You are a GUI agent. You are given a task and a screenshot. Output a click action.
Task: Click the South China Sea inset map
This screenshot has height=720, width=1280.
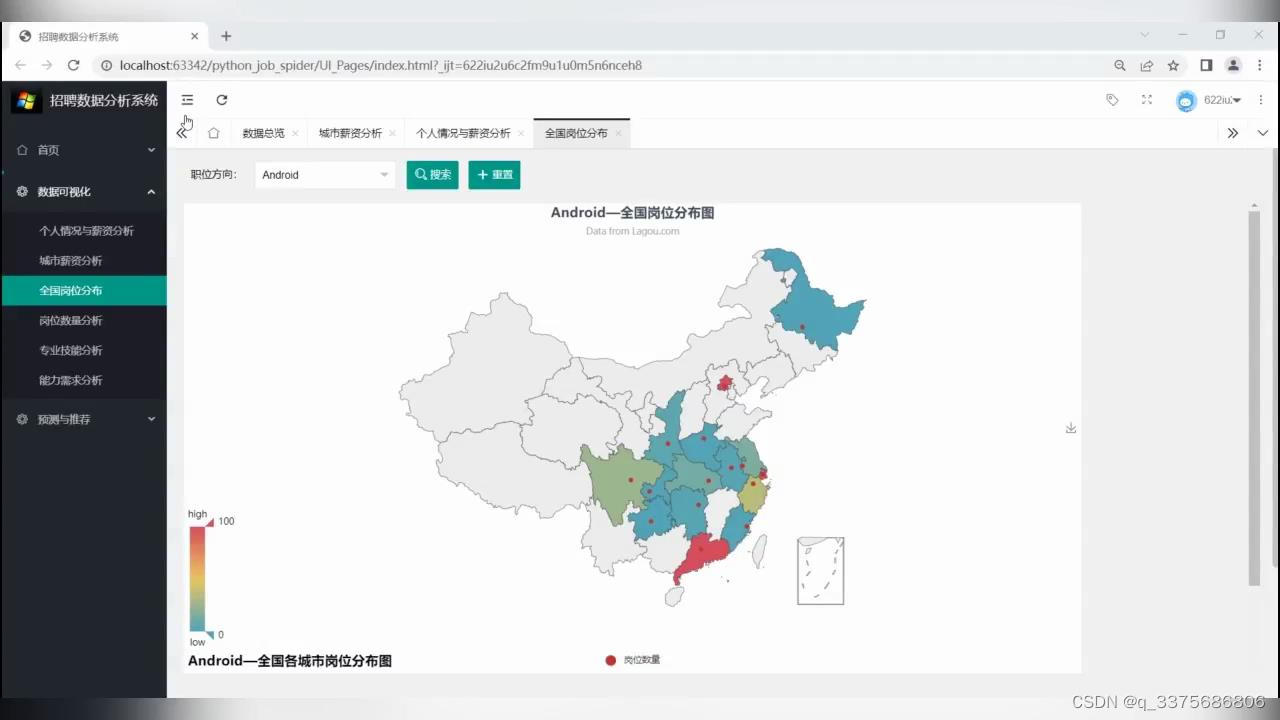click(821, 571)
